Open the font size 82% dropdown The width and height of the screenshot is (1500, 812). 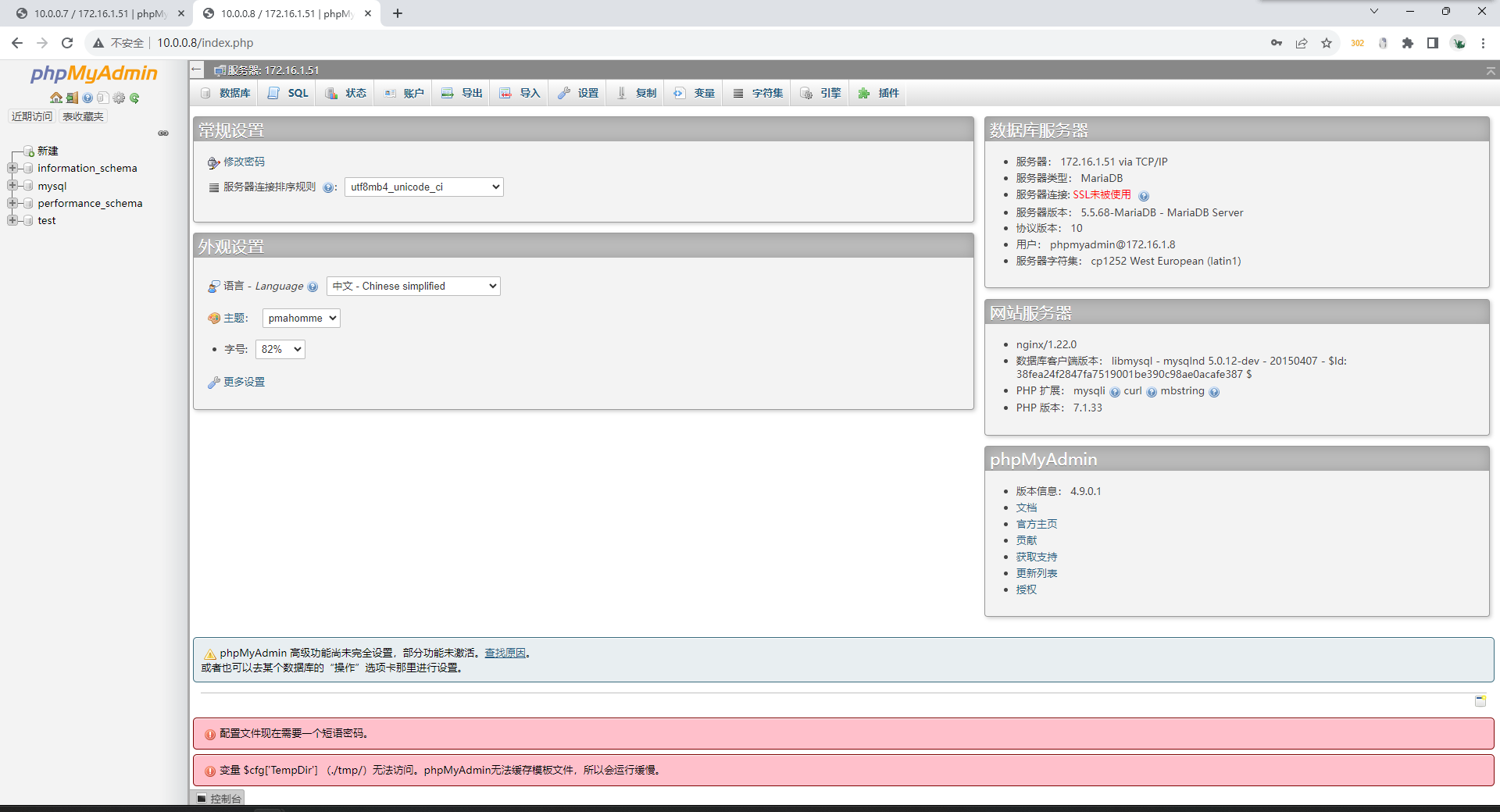click(x=280, y=350)
